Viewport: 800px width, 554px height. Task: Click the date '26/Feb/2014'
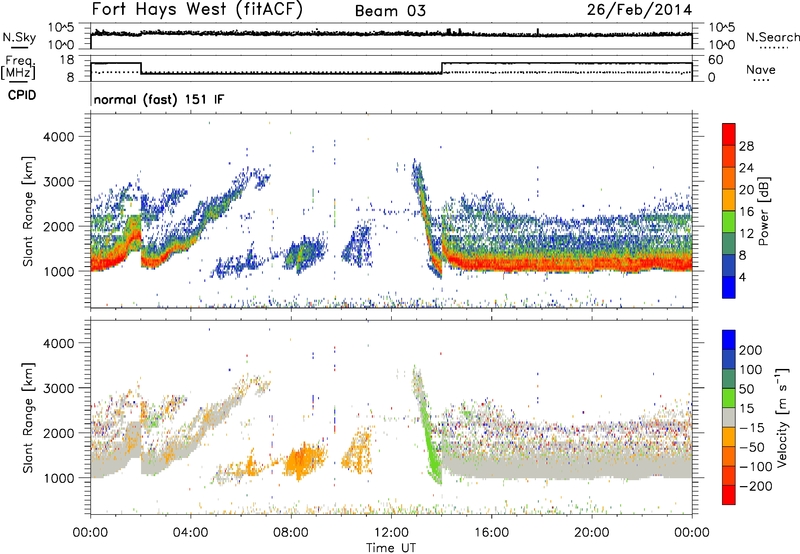point(639,10)
